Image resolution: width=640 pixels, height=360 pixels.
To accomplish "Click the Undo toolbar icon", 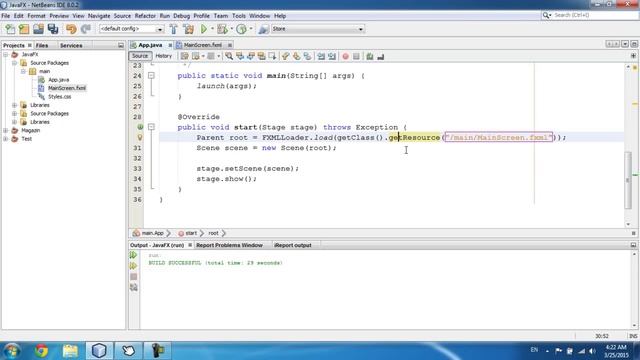I will point(71,29).
